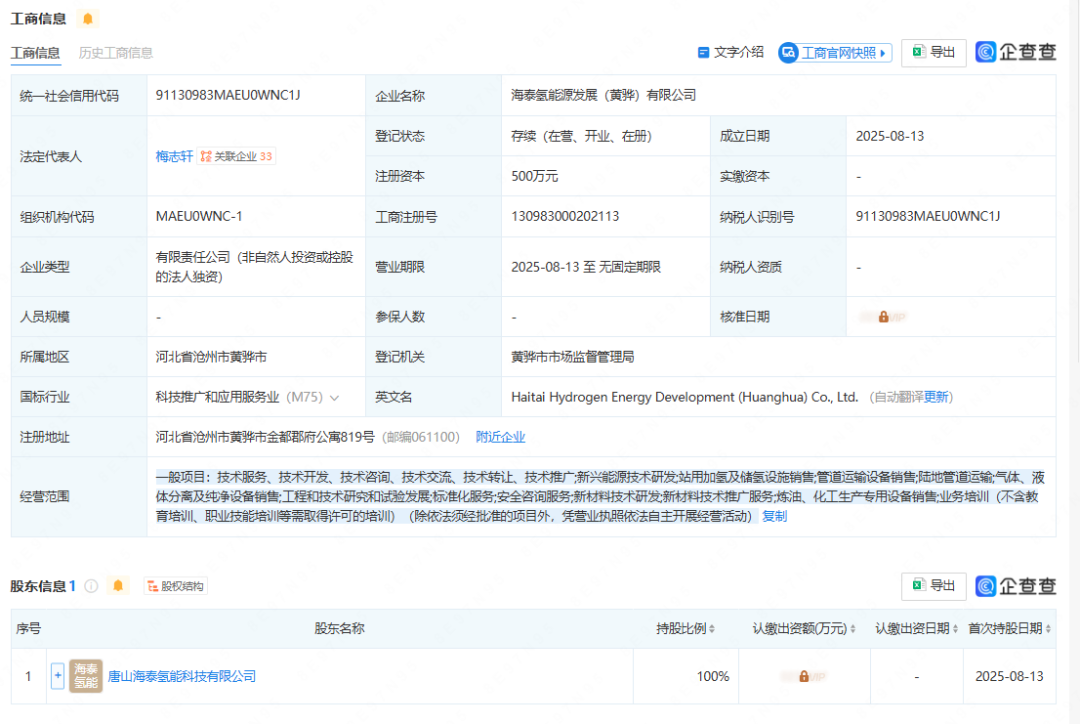Open 附近企业 nearby companies link
Screen dimensions: 1080x724
pos(500,437)
